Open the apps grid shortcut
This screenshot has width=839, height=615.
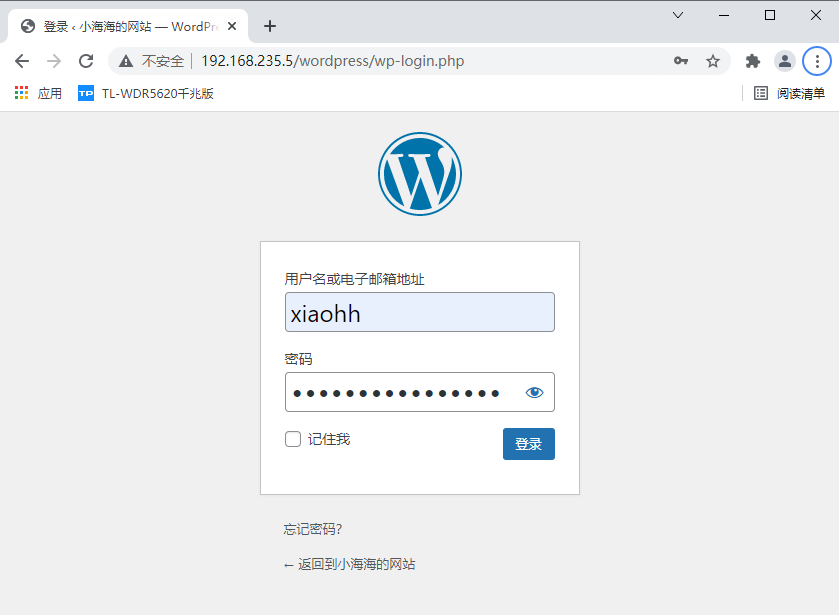click(x=38, y=93)
